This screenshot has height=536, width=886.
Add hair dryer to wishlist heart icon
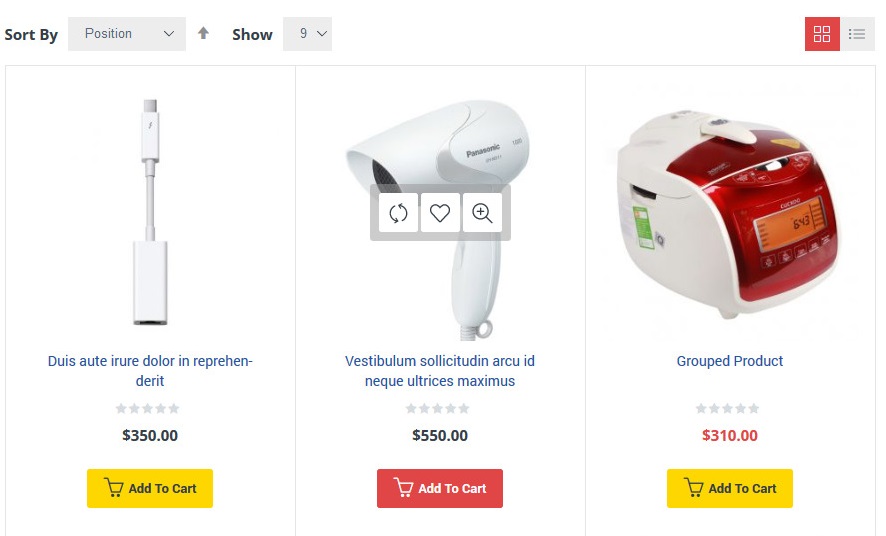(x=440, y=213)
